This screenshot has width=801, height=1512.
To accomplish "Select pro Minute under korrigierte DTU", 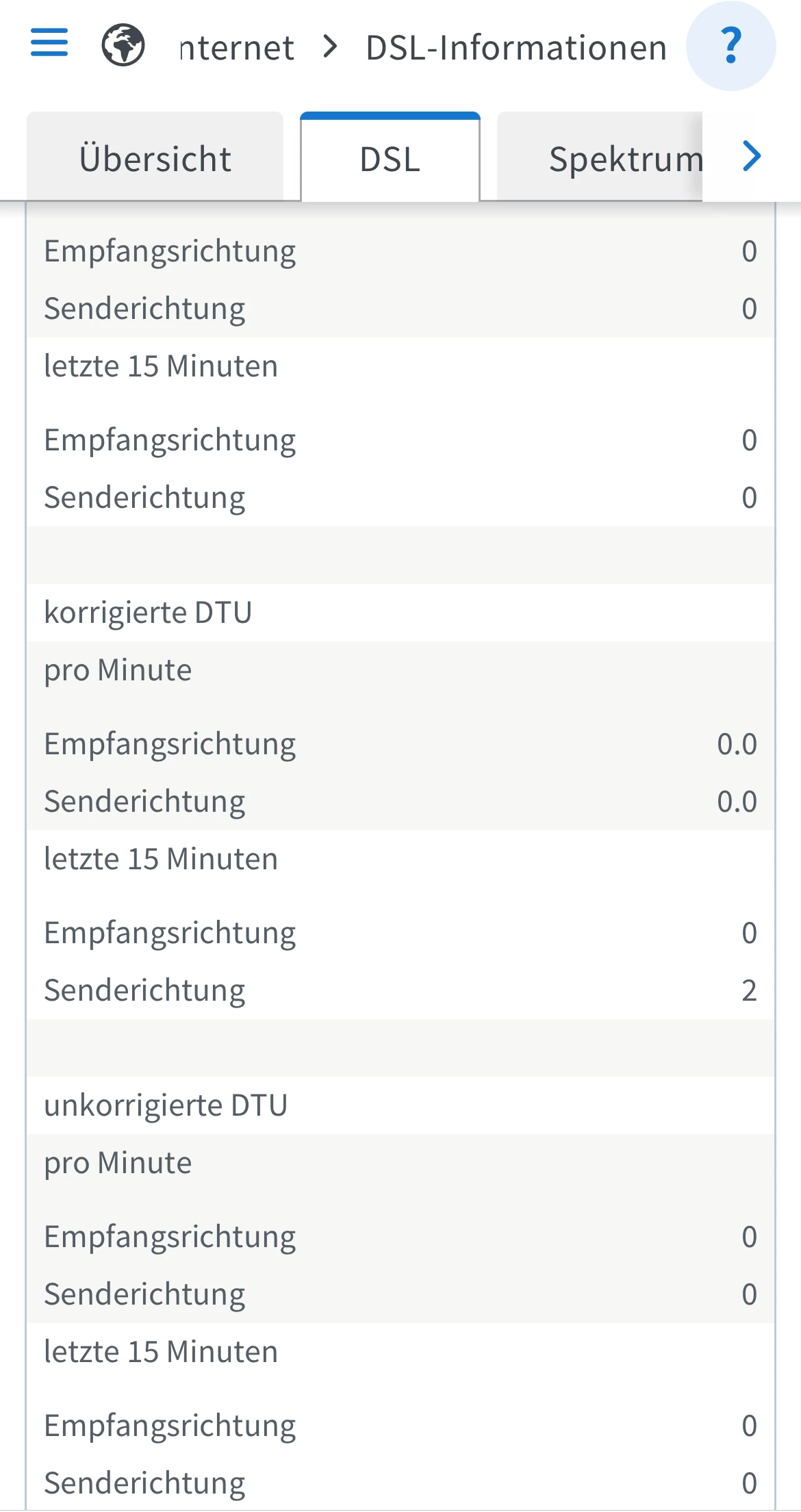I will tap(118, 670).
